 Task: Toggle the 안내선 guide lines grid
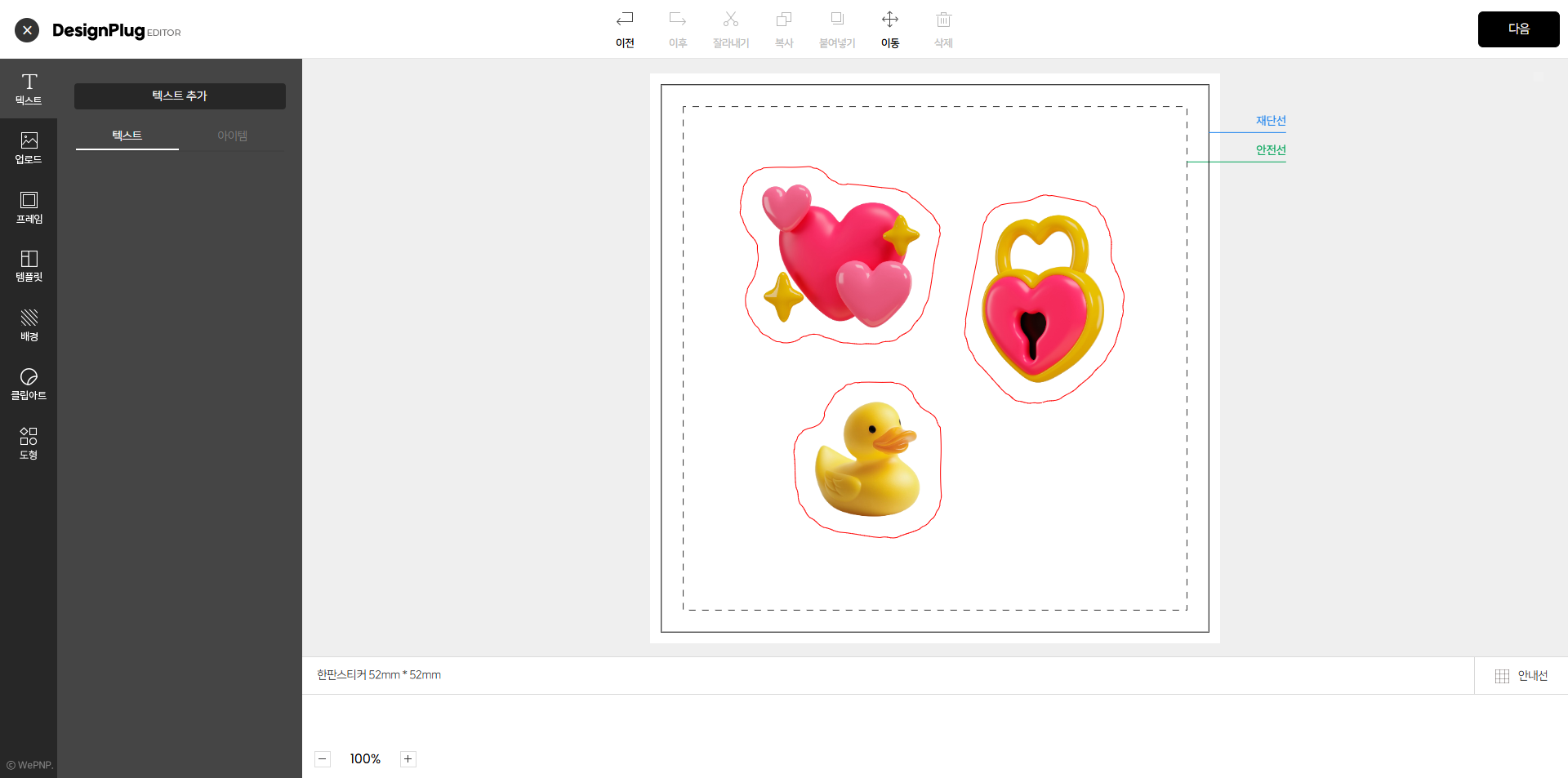click(1521, 676)
